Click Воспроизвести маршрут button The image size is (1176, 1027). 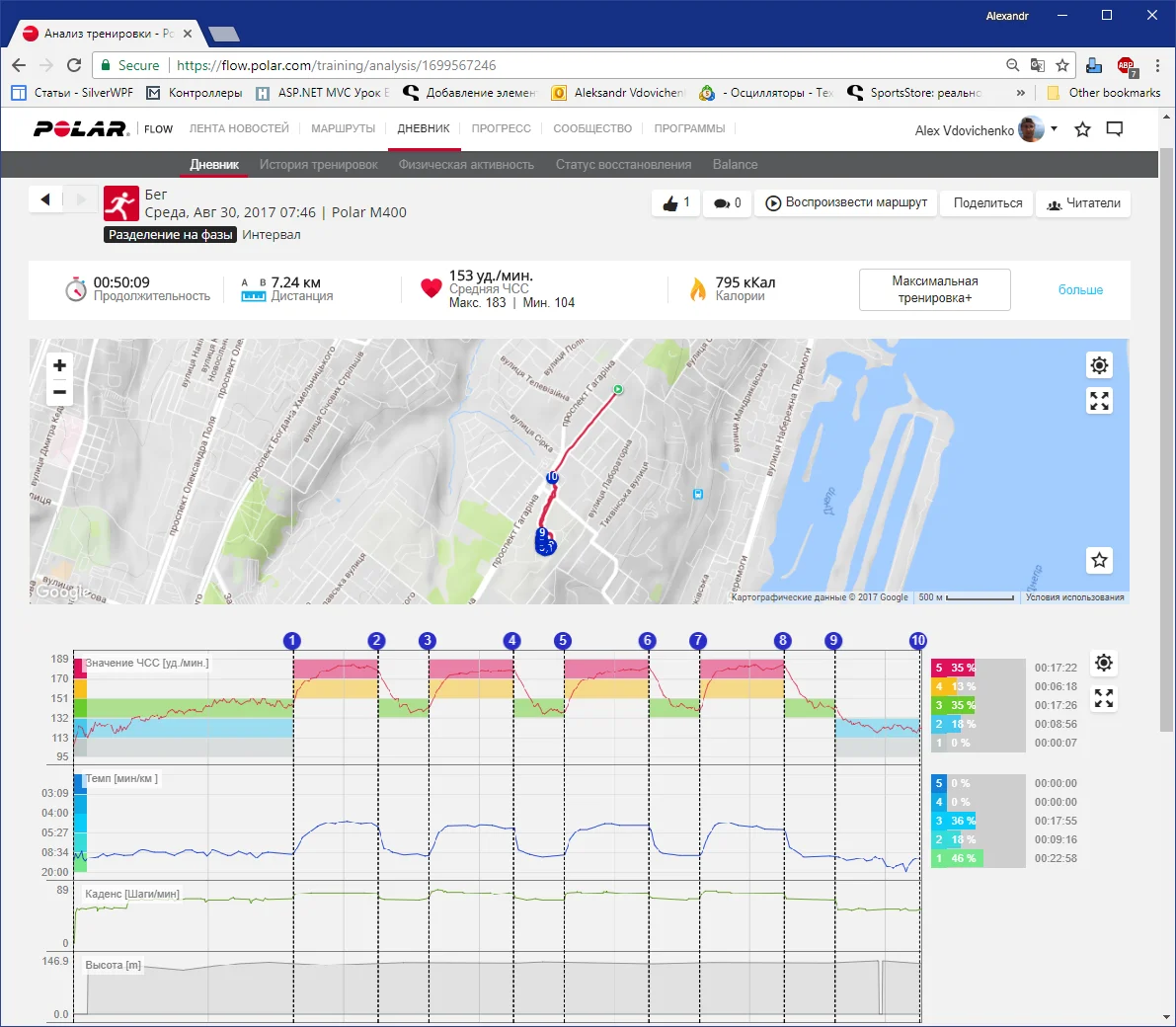[846, 203]
